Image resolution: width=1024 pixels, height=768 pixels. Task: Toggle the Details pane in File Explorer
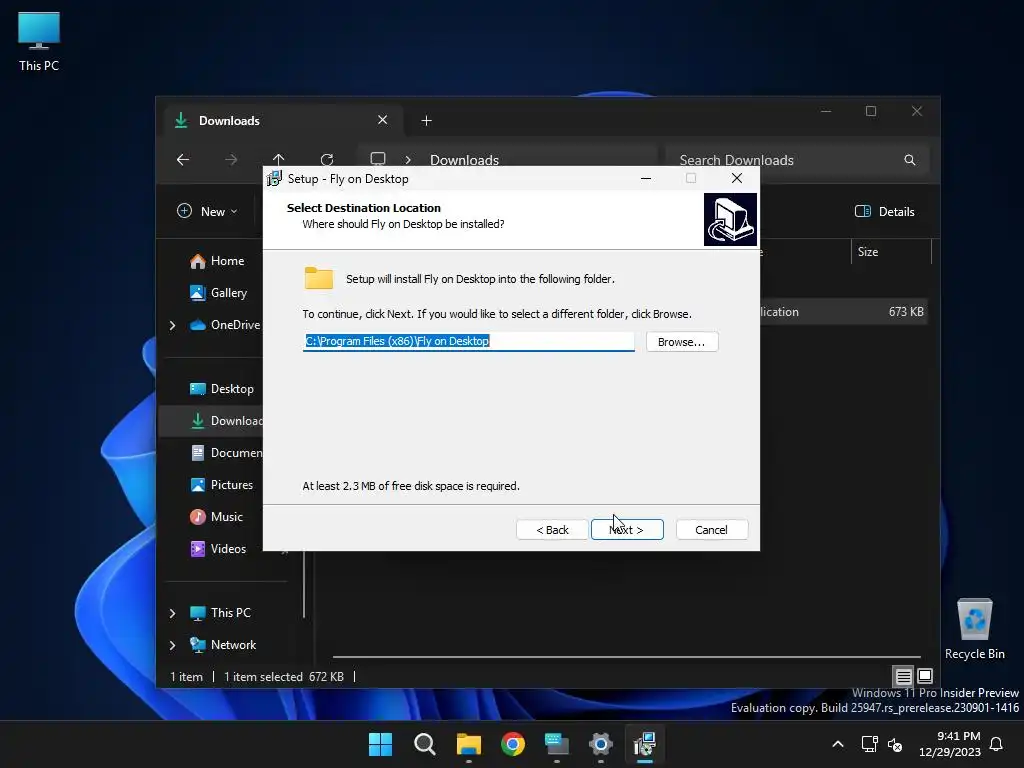pyautogui.click(x=885, y=211)
